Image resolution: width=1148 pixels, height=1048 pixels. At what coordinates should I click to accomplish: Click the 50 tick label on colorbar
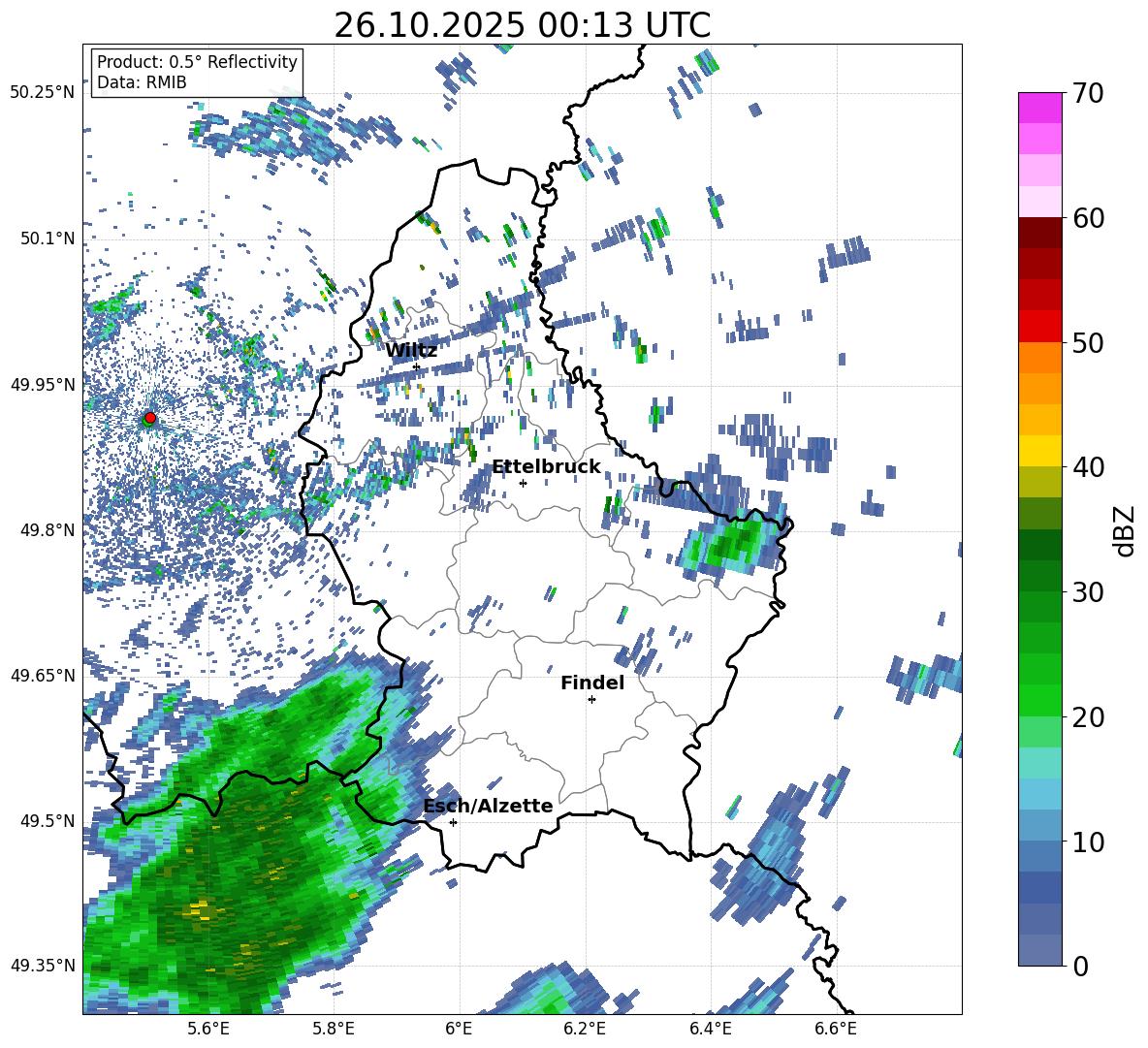(x=1088, y=343)
